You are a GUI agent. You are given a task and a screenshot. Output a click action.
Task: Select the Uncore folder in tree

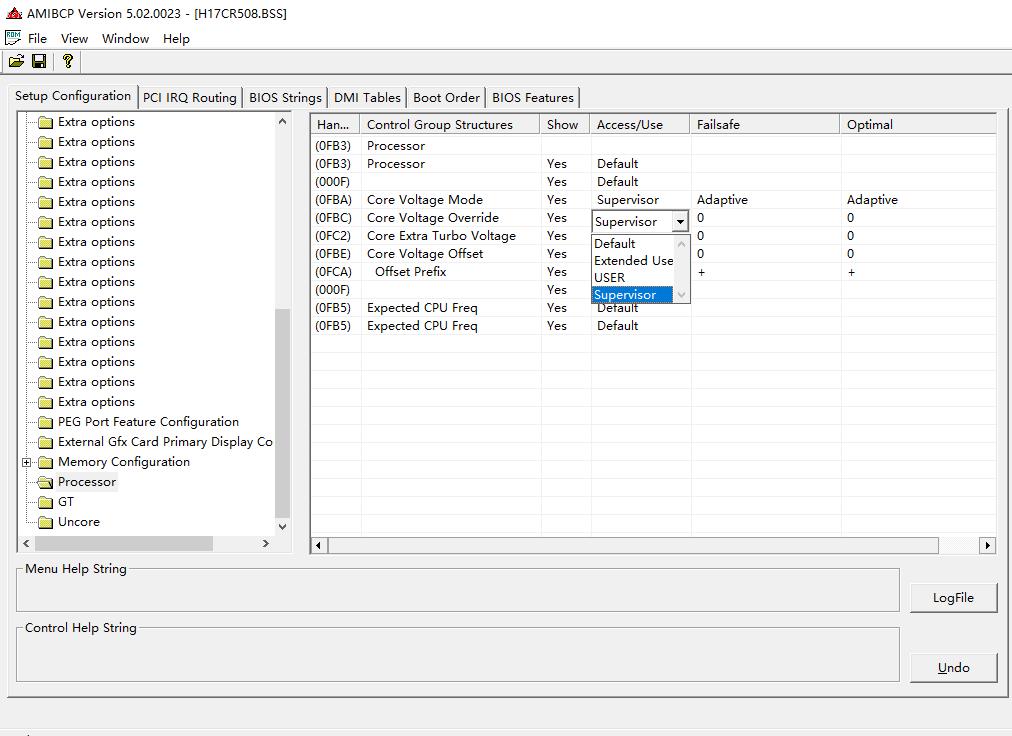[78, 522]
